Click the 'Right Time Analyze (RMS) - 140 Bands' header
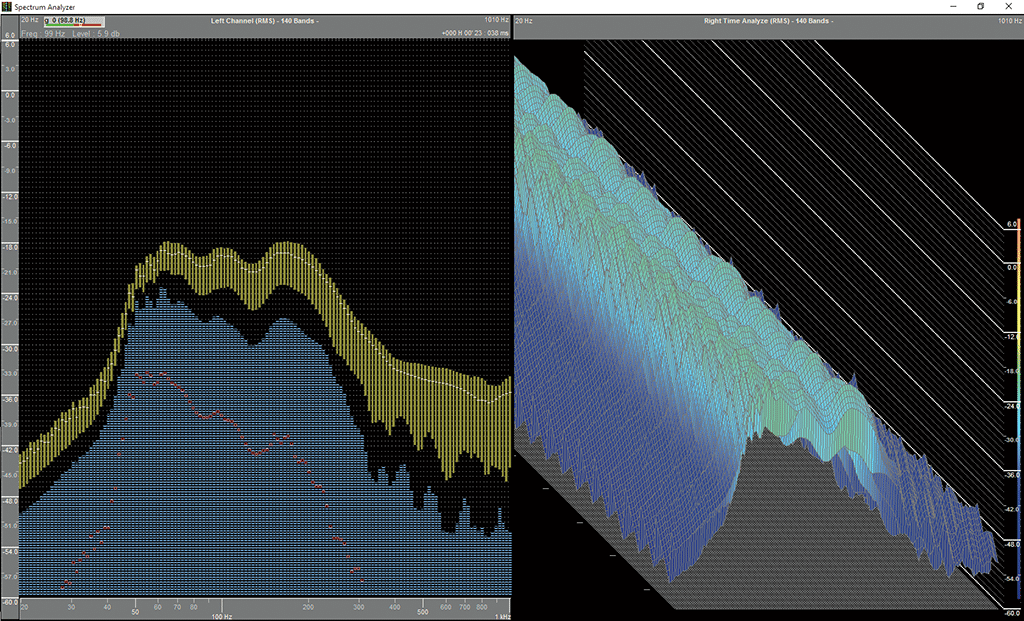Image resolution: width=1024 pixels, height=621 pixels. [x=769, y=20]
